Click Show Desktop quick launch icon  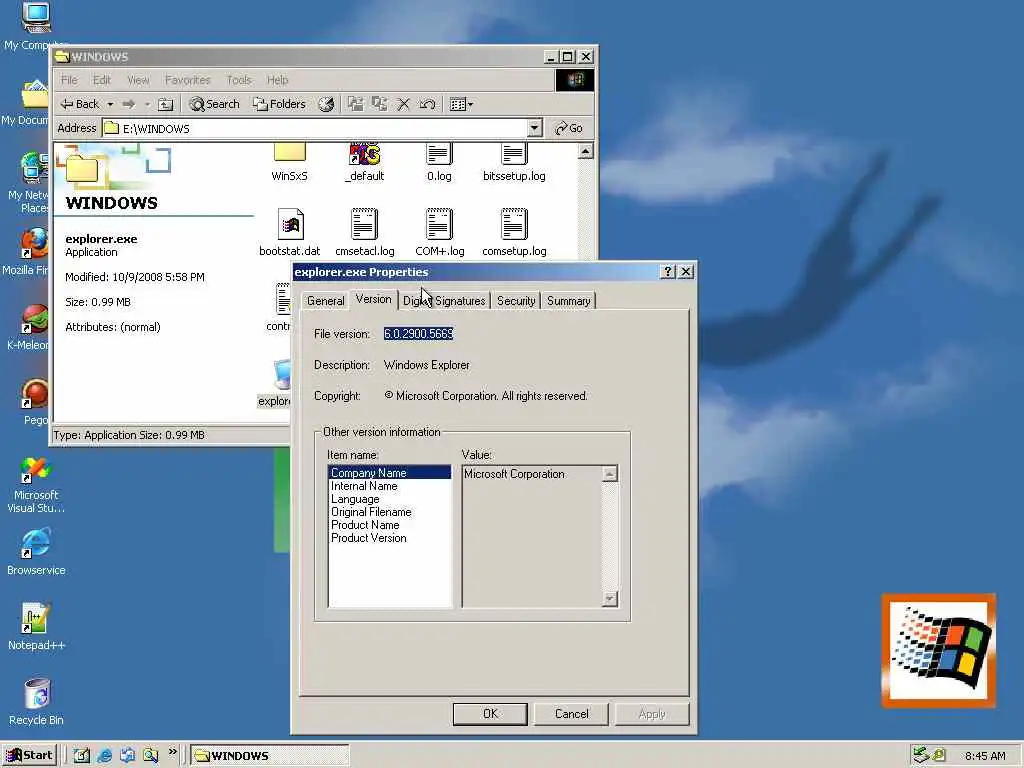[81, 756]
